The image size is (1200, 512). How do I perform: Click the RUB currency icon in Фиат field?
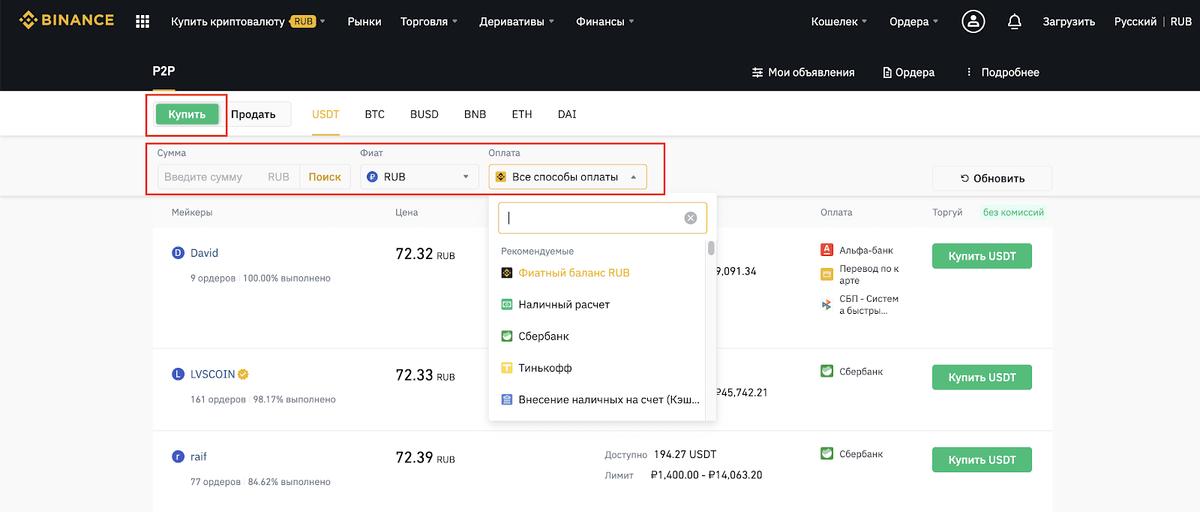(372, 177)
